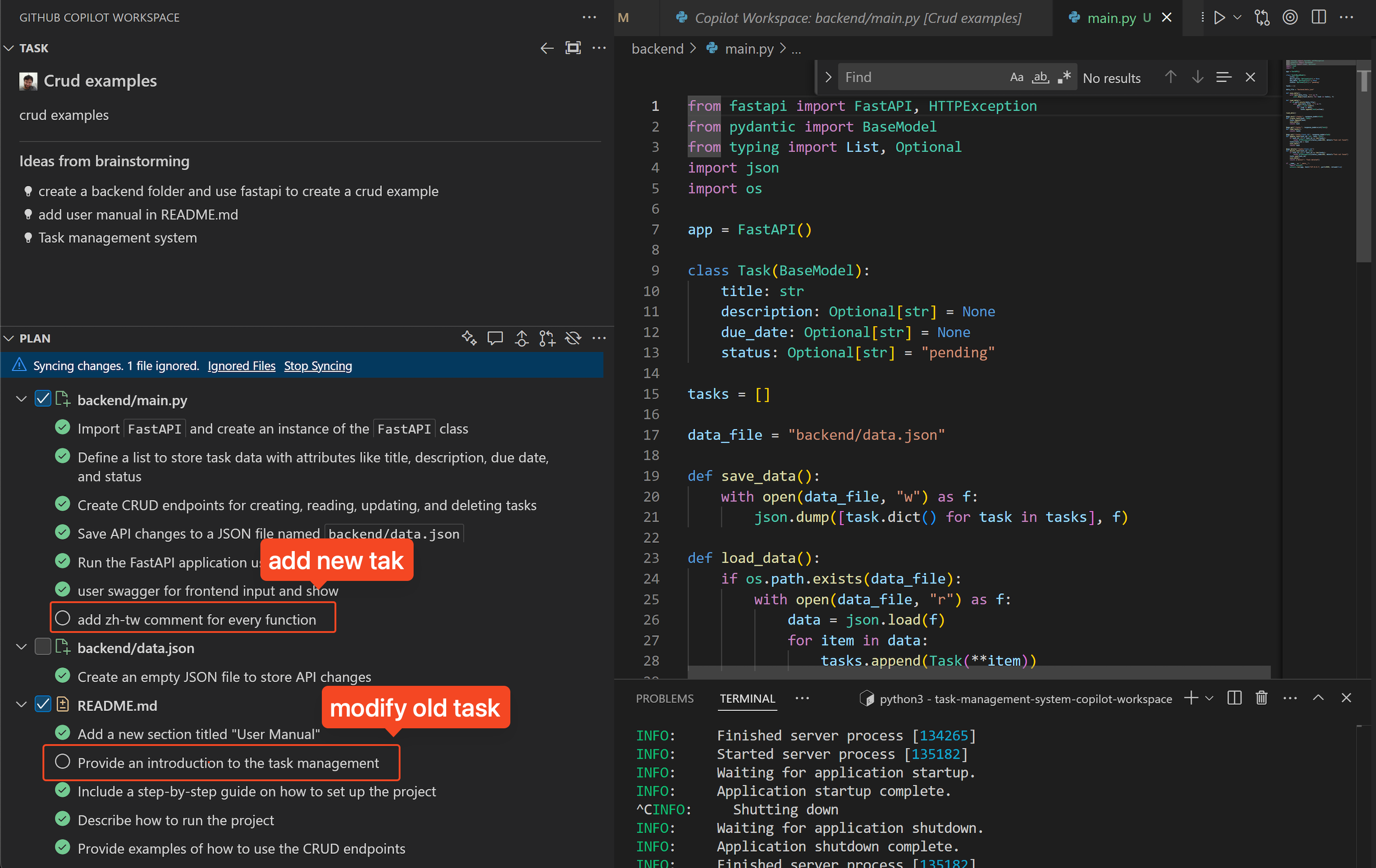1376x868 pixels.
Task: Click the sparkle generate icon in PLAN header
Action: tap(469, 338)
